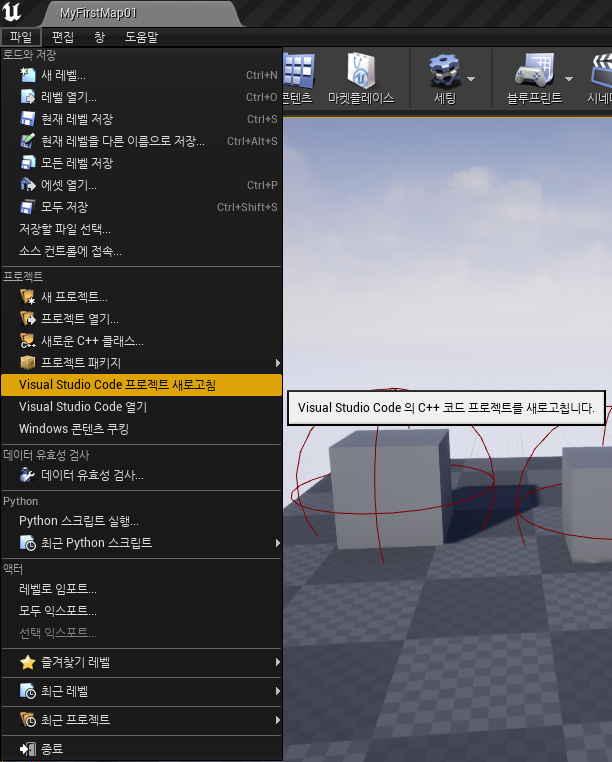Click the 새 레벨 icon
Image resolution: width=612 pixels, height=762 pixels.
(28, 75)
